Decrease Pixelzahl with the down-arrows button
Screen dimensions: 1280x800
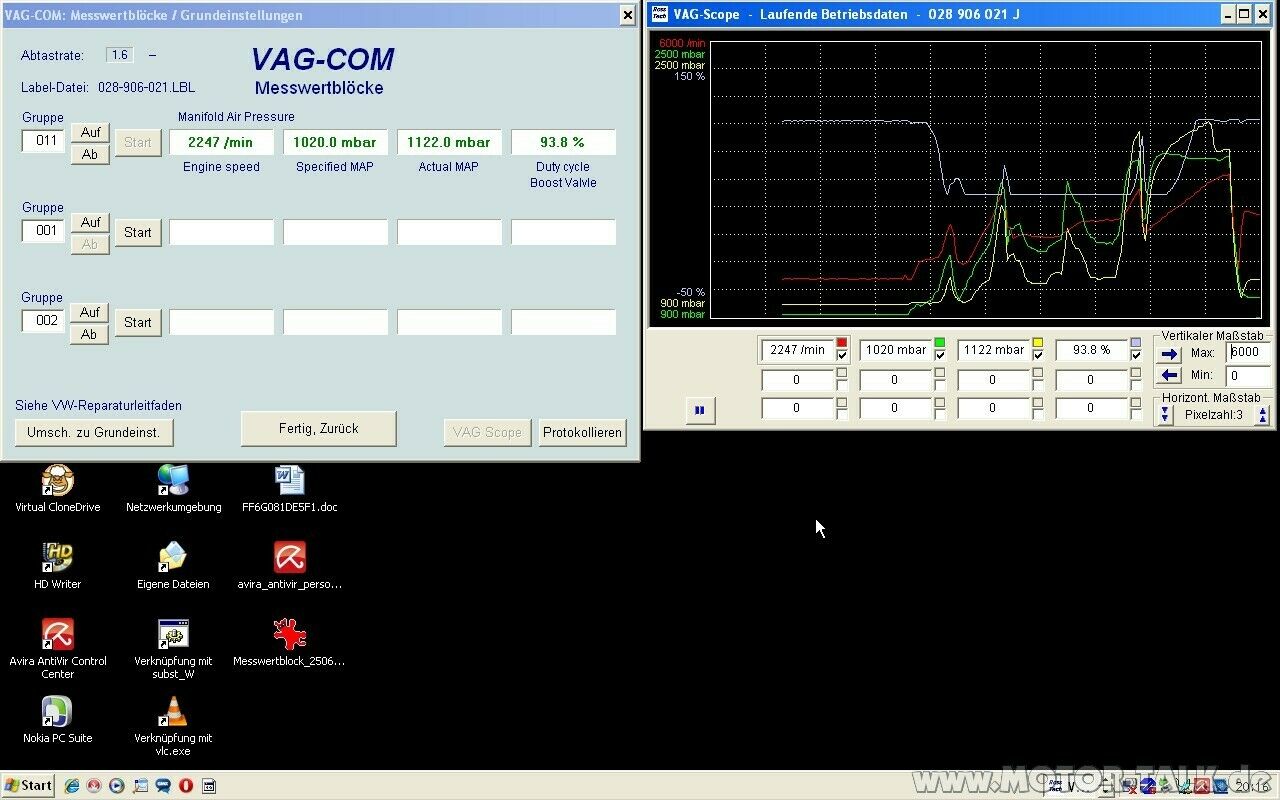1165,414
